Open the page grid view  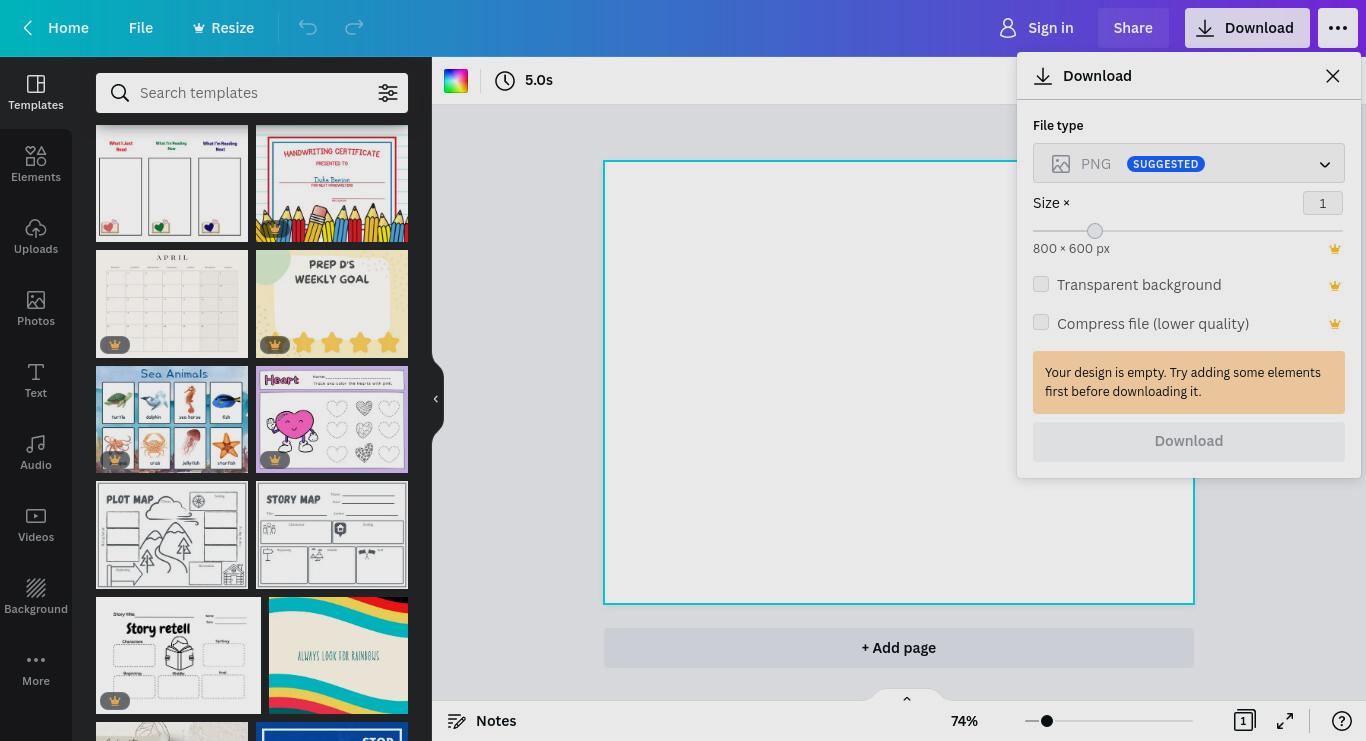click(1244, 721)
